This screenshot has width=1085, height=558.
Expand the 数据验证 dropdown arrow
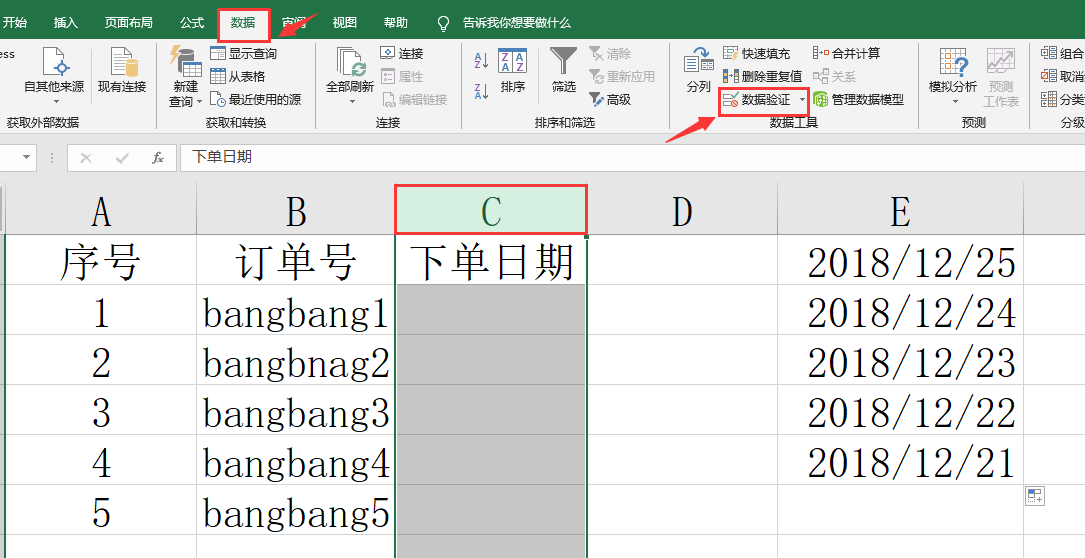pos(802,100)
